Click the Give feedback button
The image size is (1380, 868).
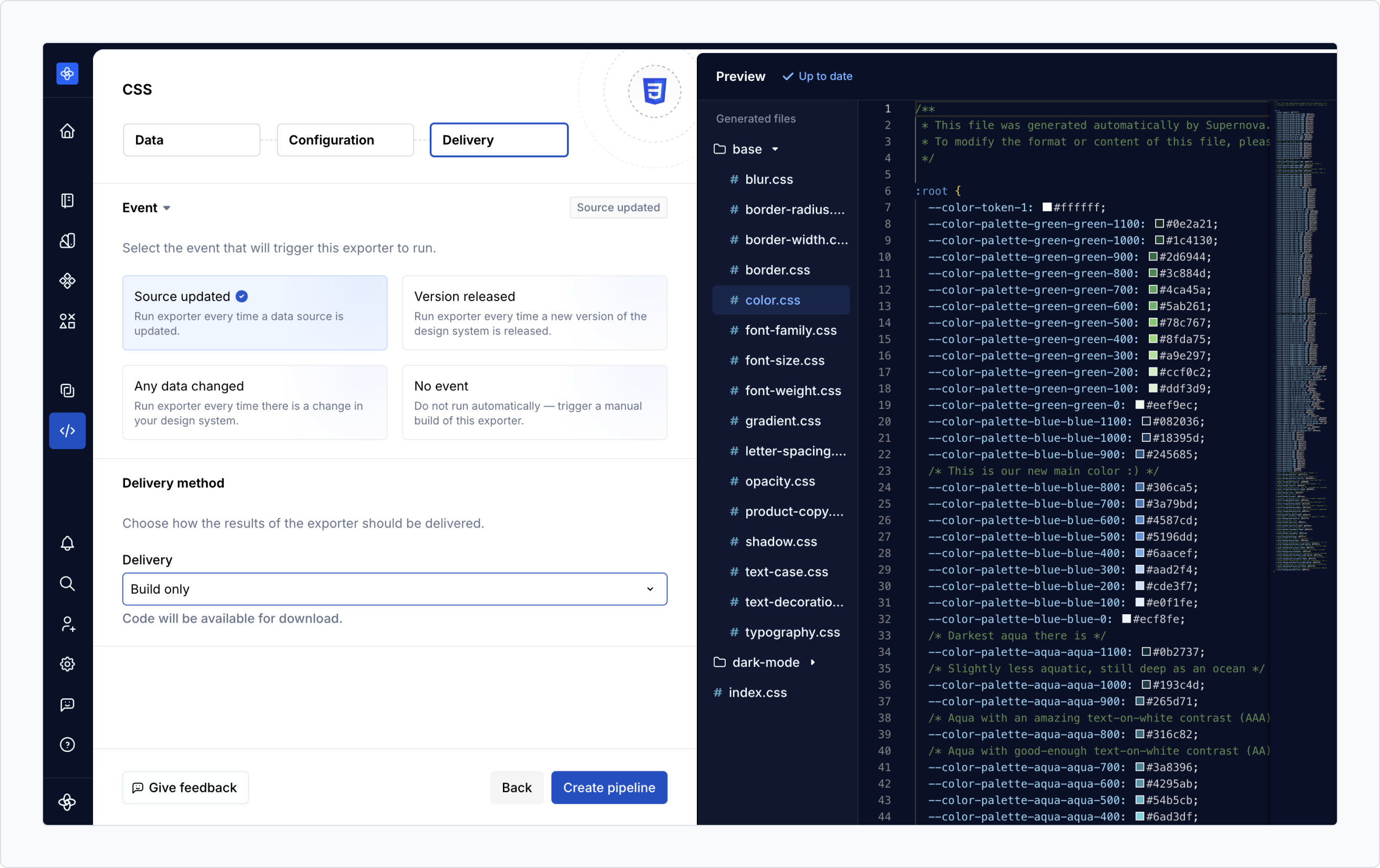(185, 787)
